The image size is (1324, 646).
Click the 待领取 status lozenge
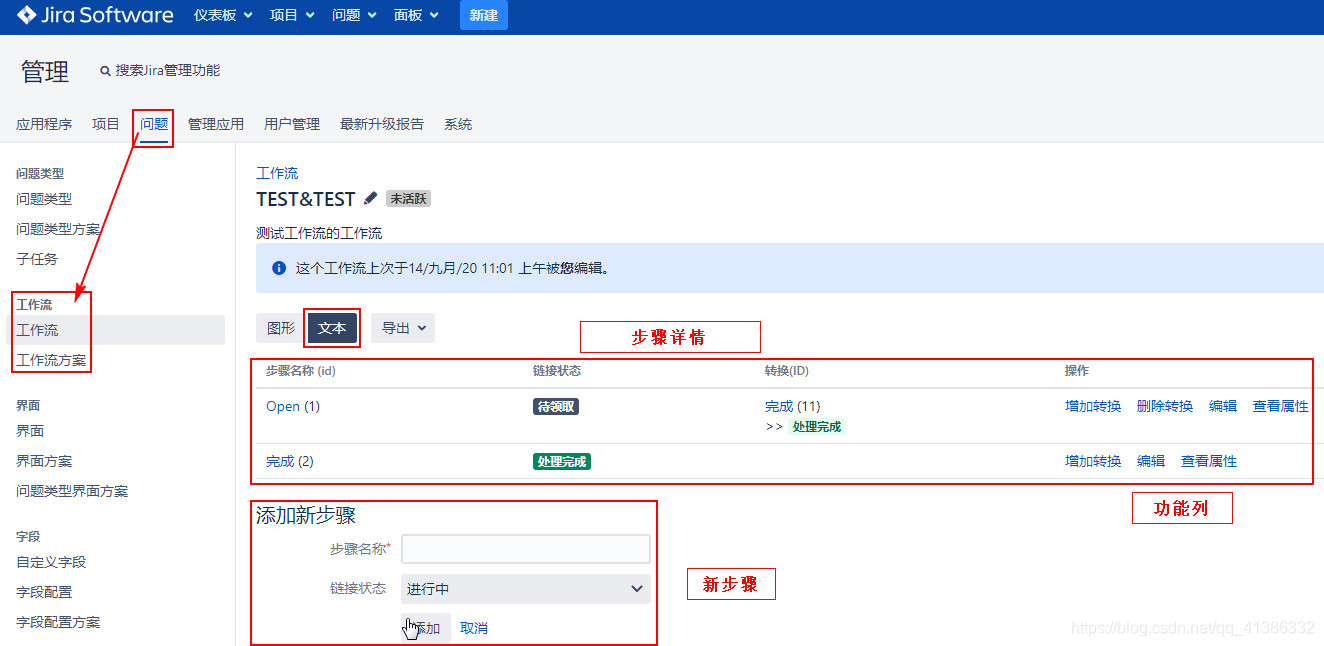click(556, 407)
